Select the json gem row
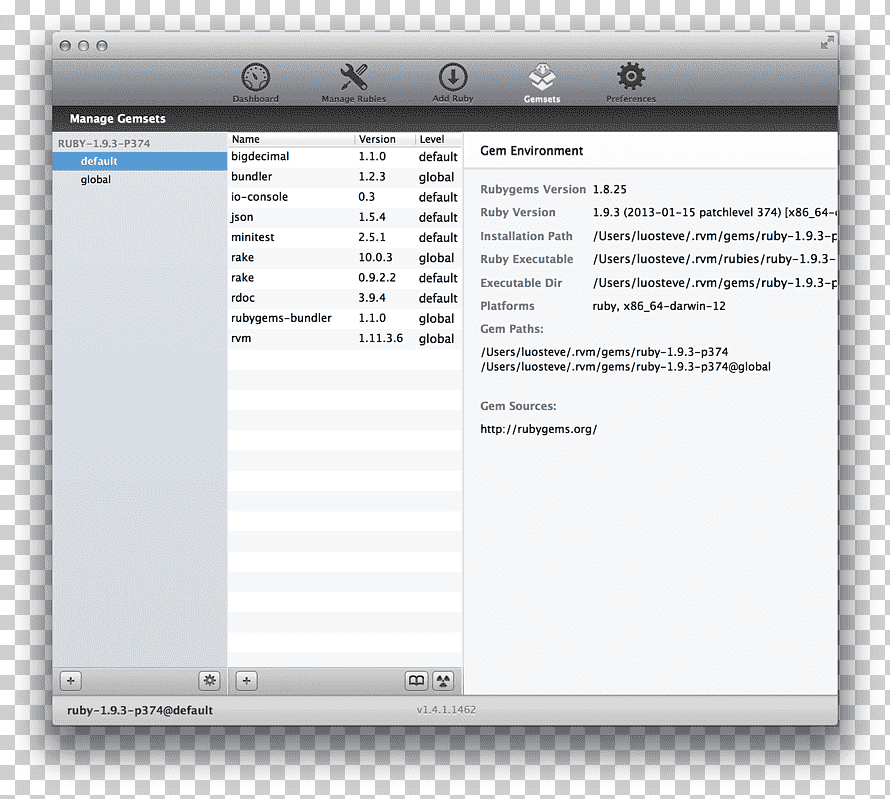Image resolution: width=890 pixels, height=799 pixels. point(345,217)
